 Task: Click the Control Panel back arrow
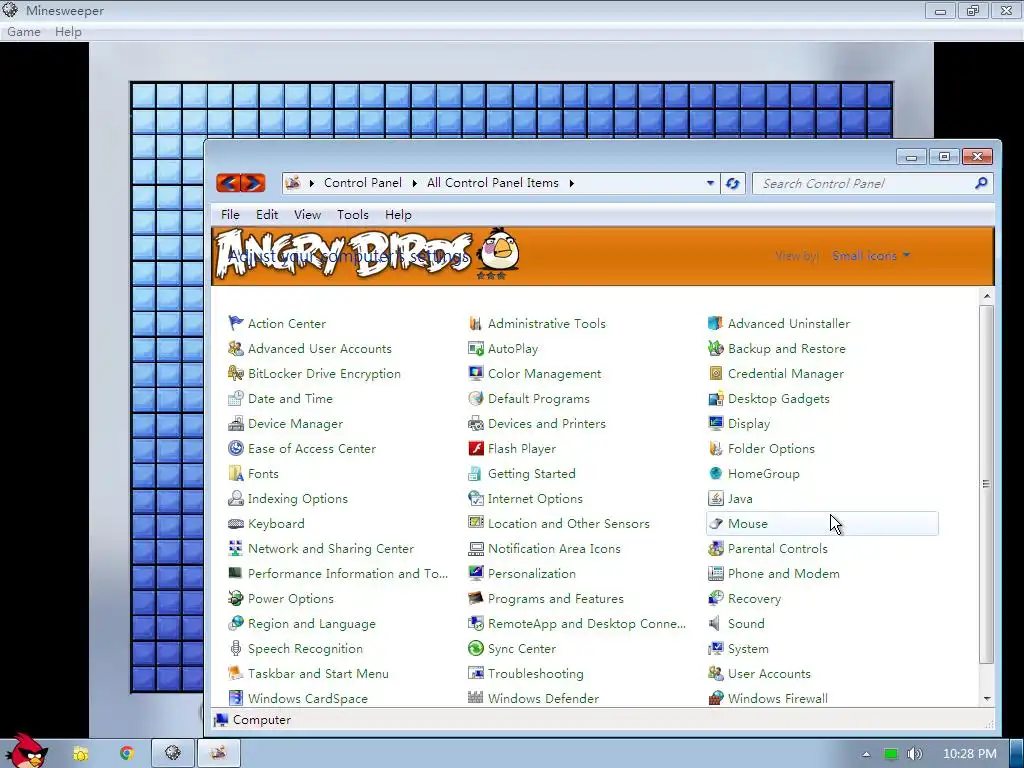click(229, 183)
